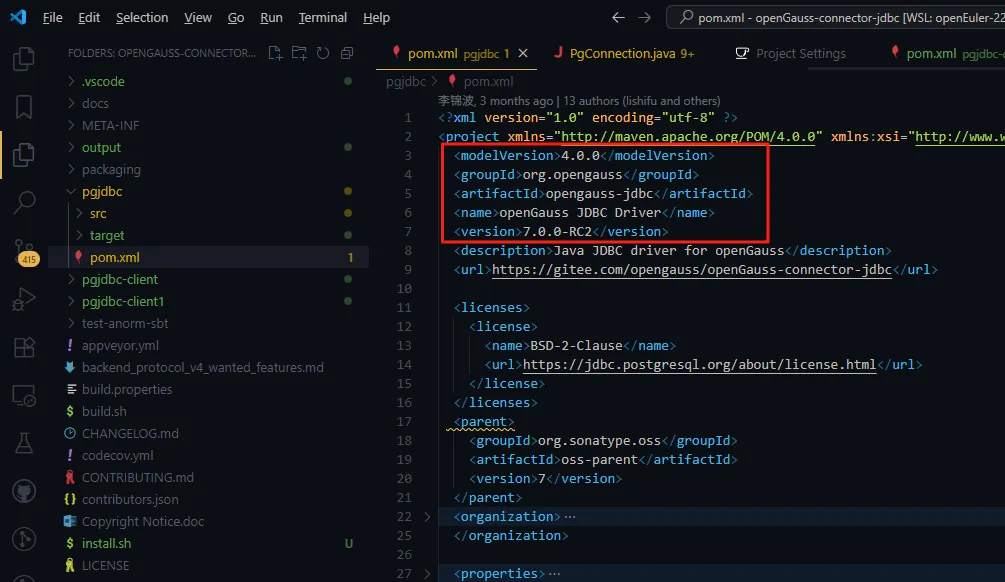Switch to the Project Settings tab
Screen dimensions: 1005x582
click(x=791, y=53)
